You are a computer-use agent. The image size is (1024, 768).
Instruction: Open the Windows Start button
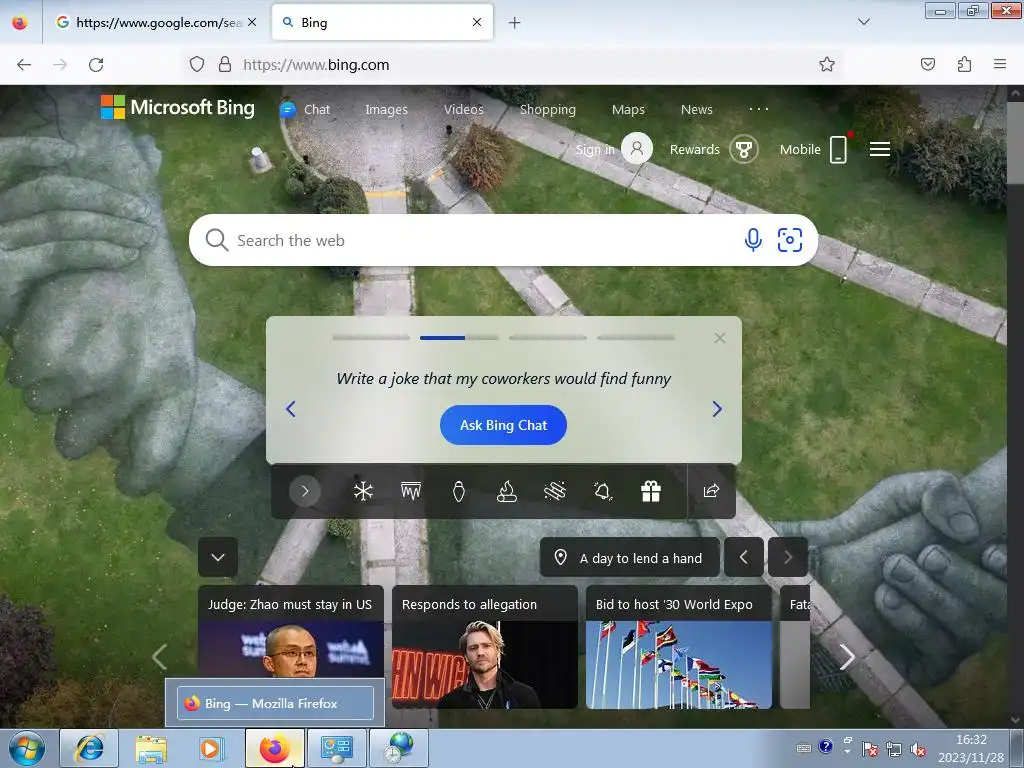(x=27, y=748)
